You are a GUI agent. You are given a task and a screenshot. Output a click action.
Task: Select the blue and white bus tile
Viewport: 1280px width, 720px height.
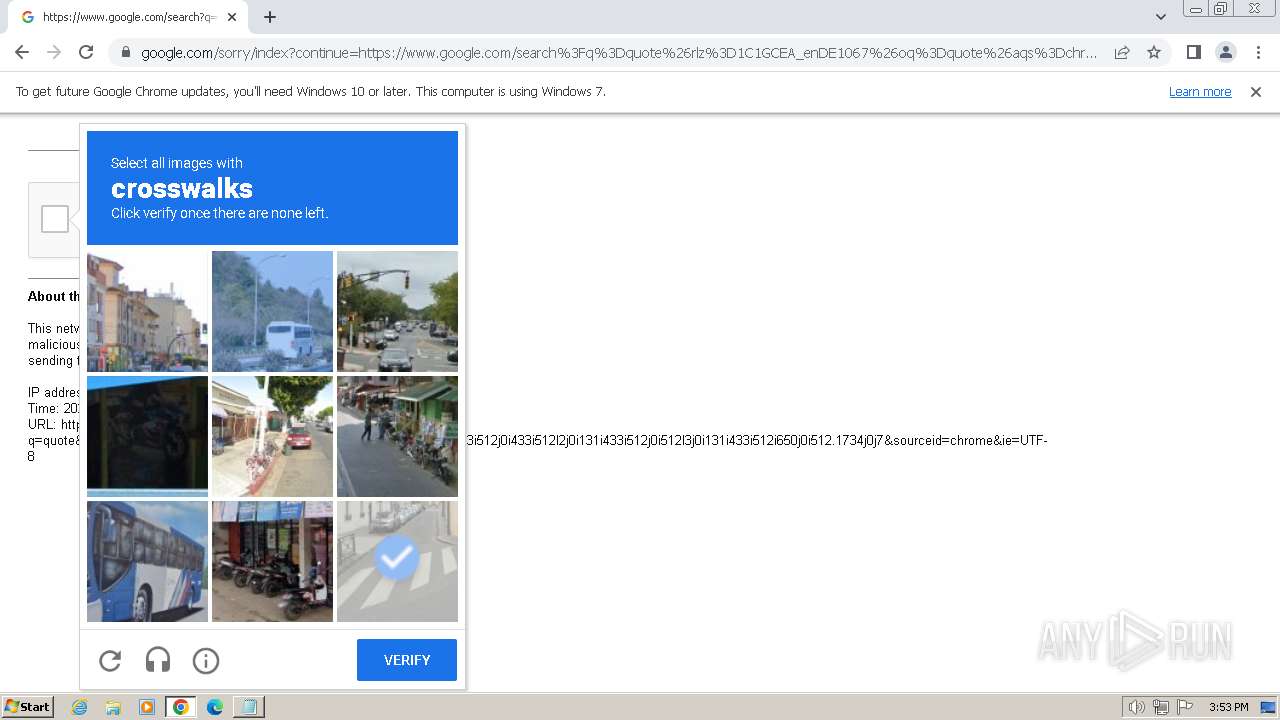click(x=147, y=561)
